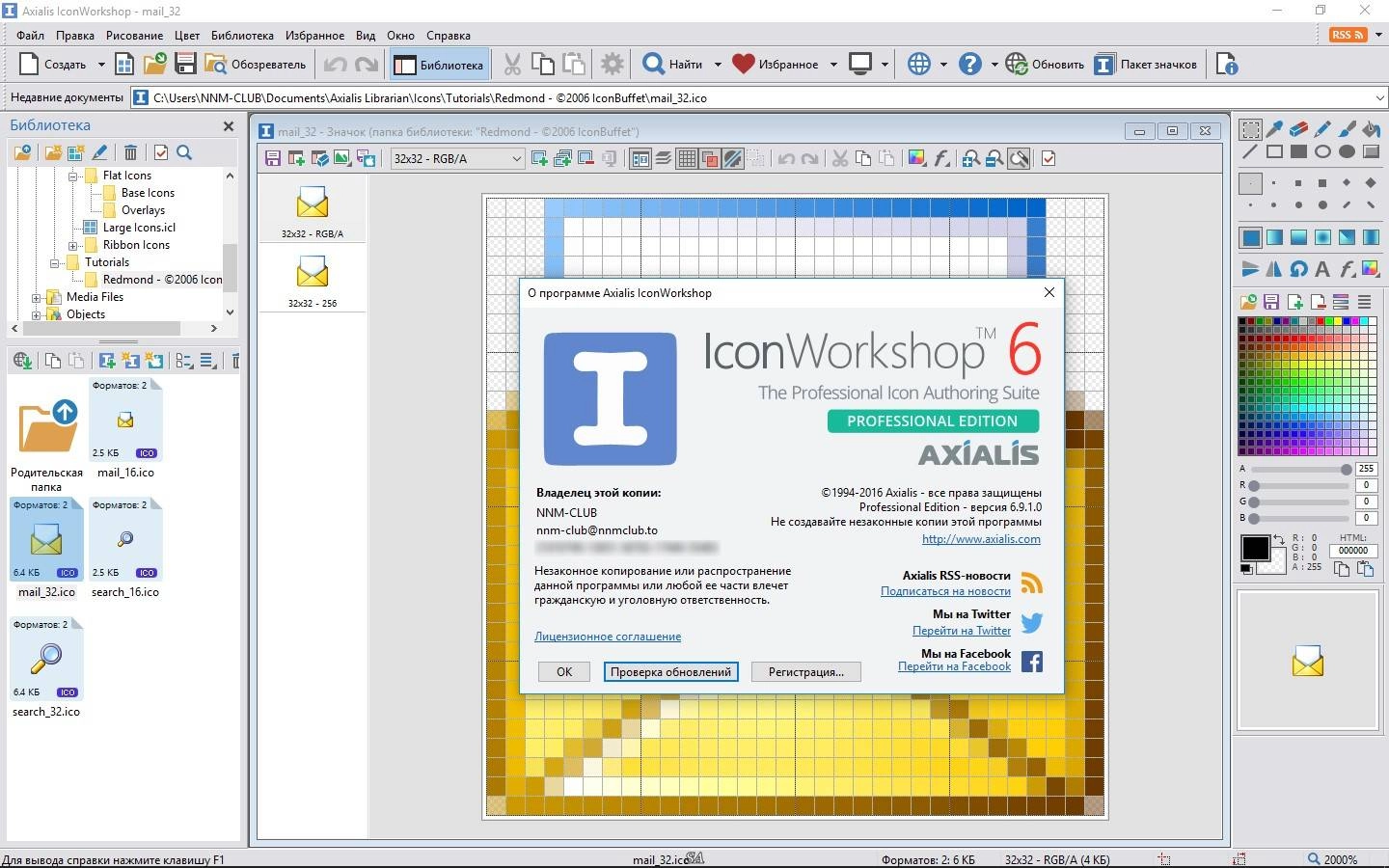Select medium round brush shape

point(1298,204)
